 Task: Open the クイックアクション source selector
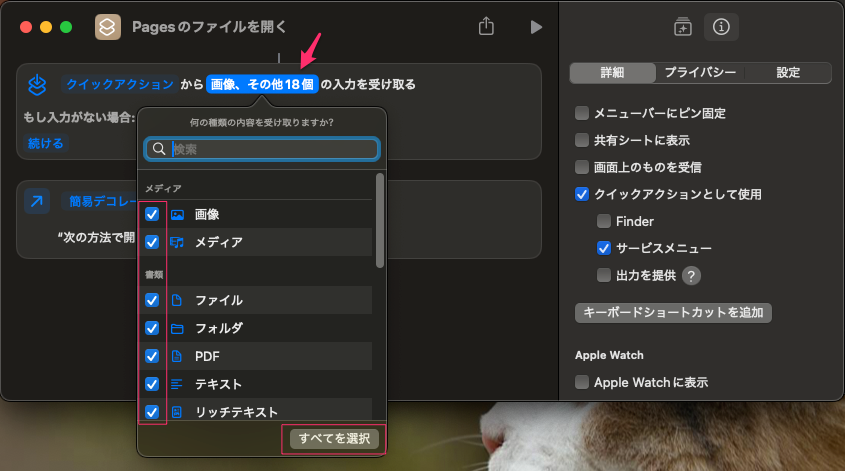point(119,84)
